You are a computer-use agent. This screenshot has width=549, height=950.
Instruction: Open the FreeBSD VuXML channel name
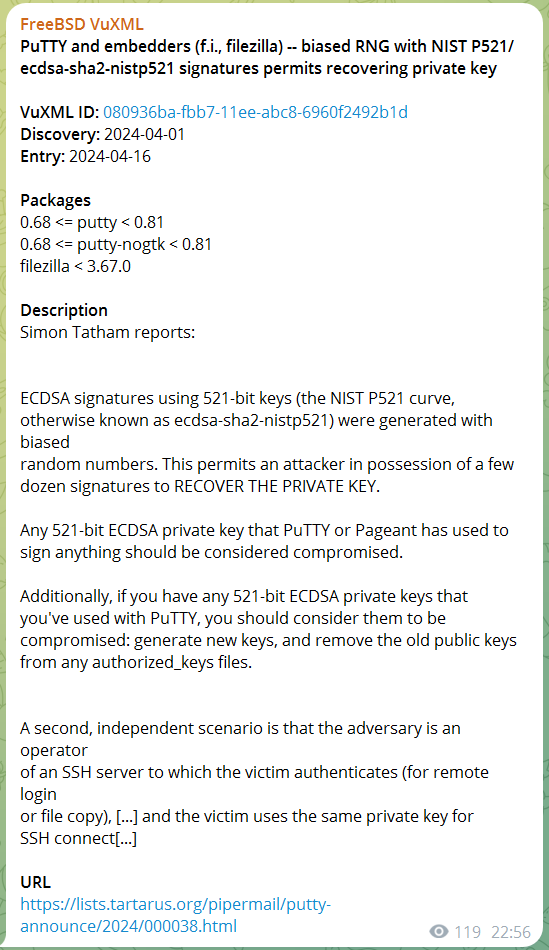pos(82,24)
